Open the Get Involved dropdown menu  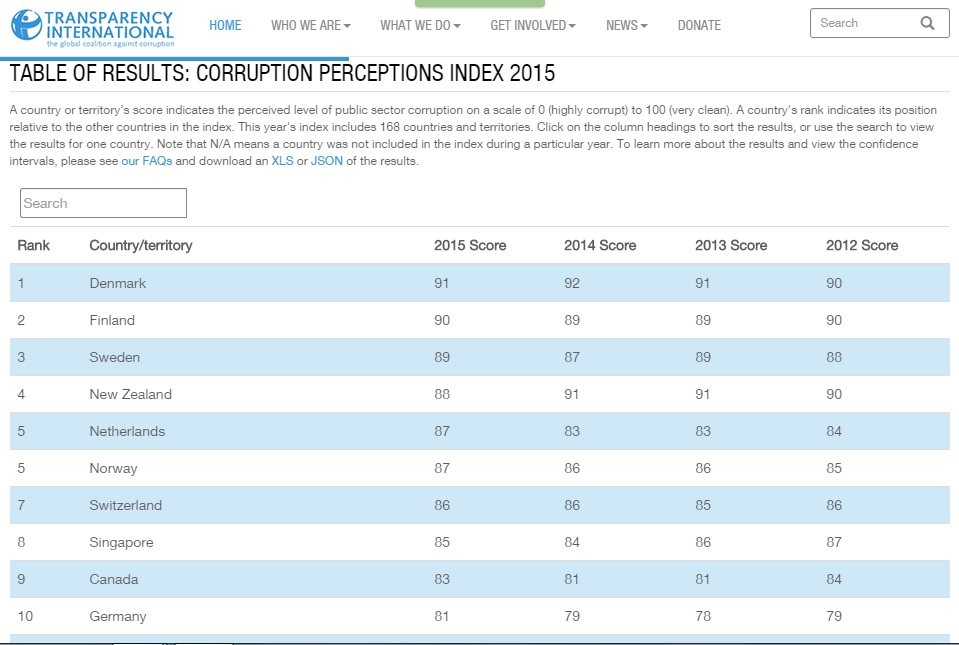click(x=533, y=25)
